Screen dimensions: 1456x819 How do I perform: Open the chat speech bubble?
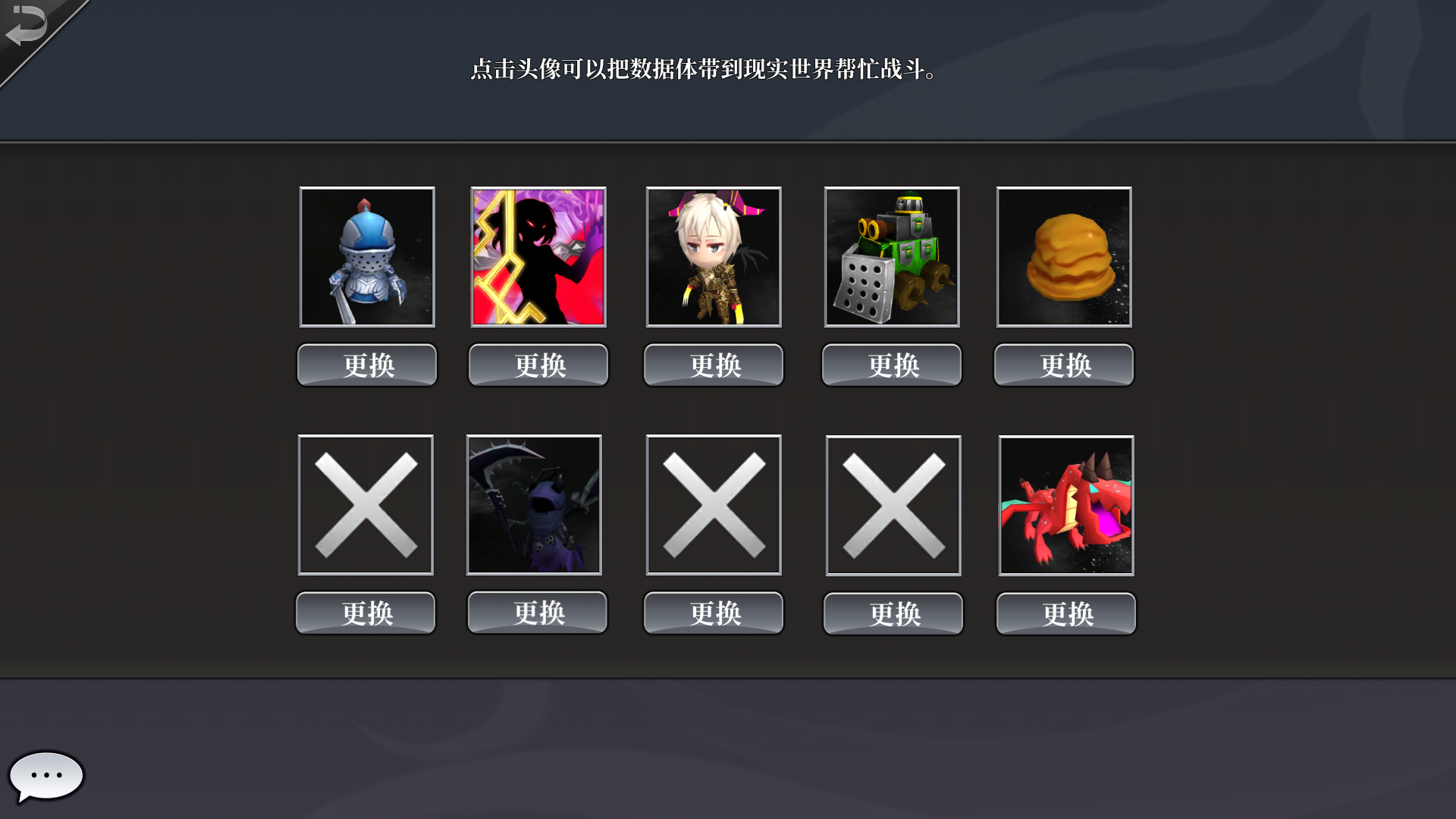pyautogui.click(x=45, y=777)
